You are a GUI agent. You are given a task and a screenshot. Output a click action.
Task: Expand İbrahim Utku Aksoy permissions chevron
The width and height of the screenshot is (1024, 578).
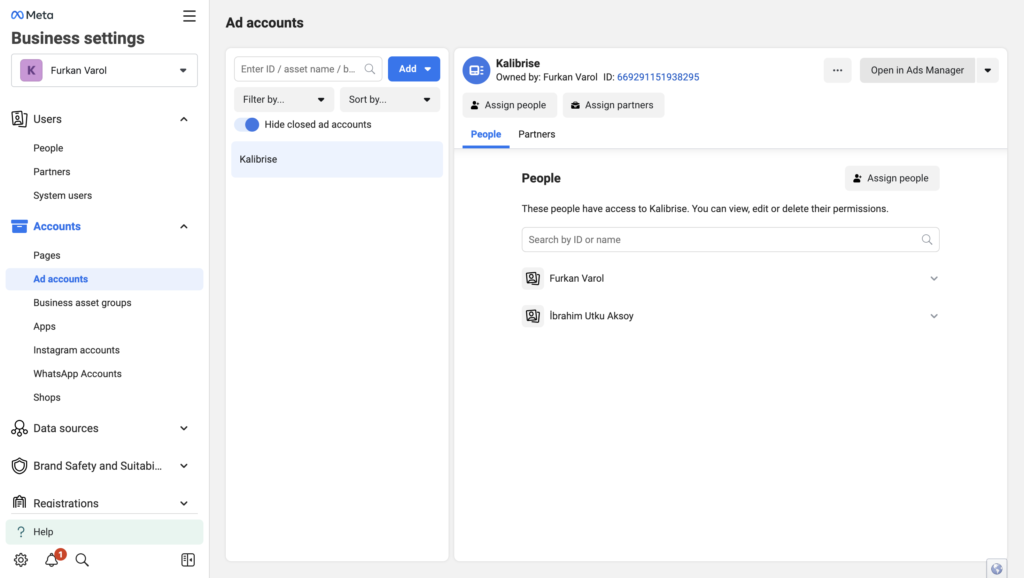click(933, 316)
